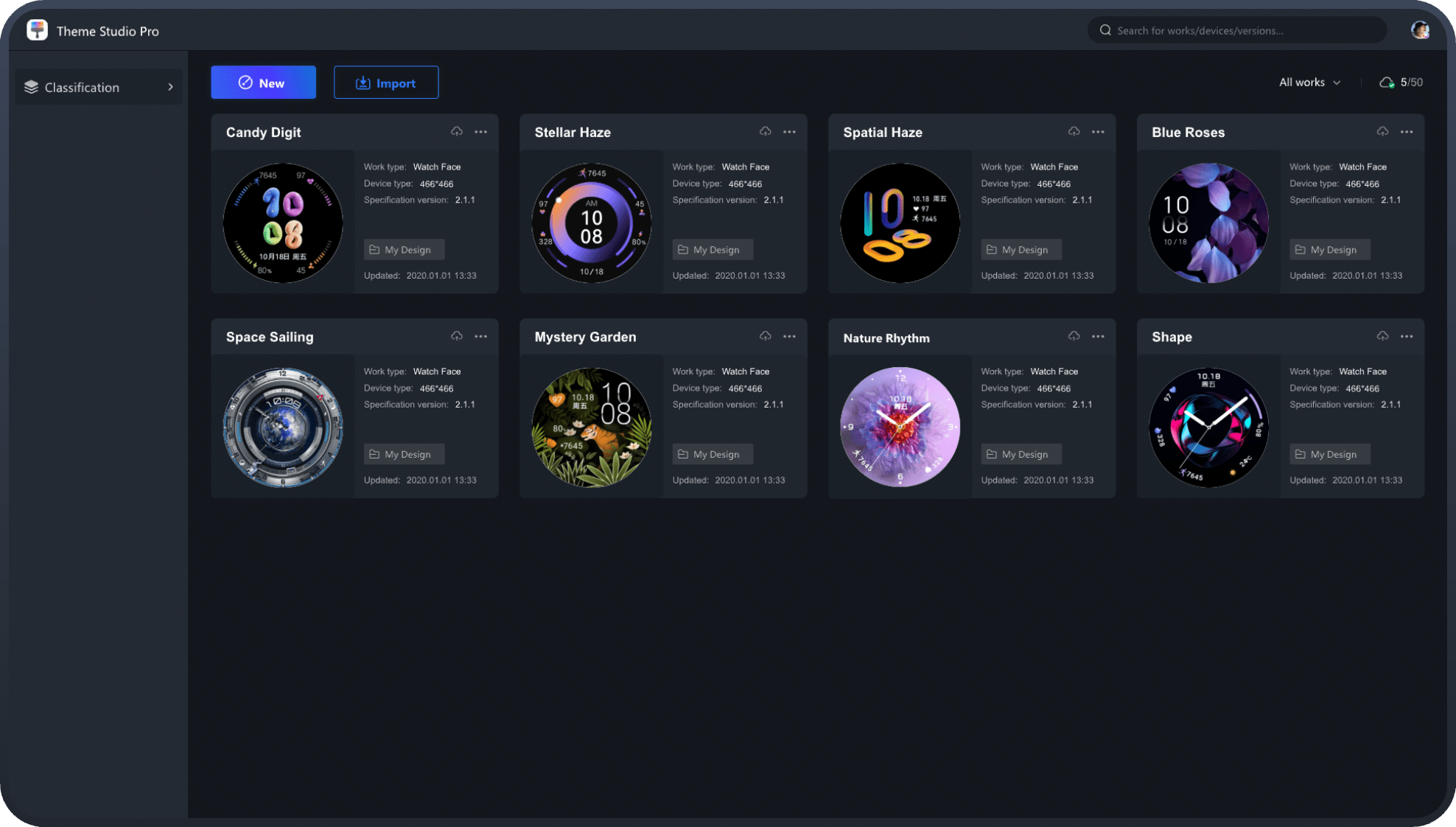Open My Design for Space Sailing

click(403, 453)
